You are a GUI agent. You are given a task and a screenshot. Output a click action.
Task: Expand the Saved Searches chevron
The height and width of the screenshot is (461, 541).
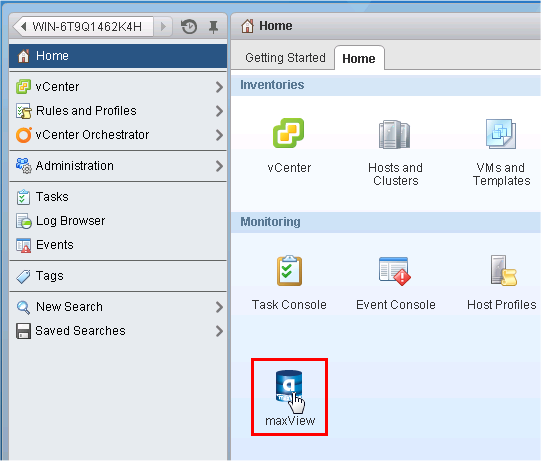219,331
